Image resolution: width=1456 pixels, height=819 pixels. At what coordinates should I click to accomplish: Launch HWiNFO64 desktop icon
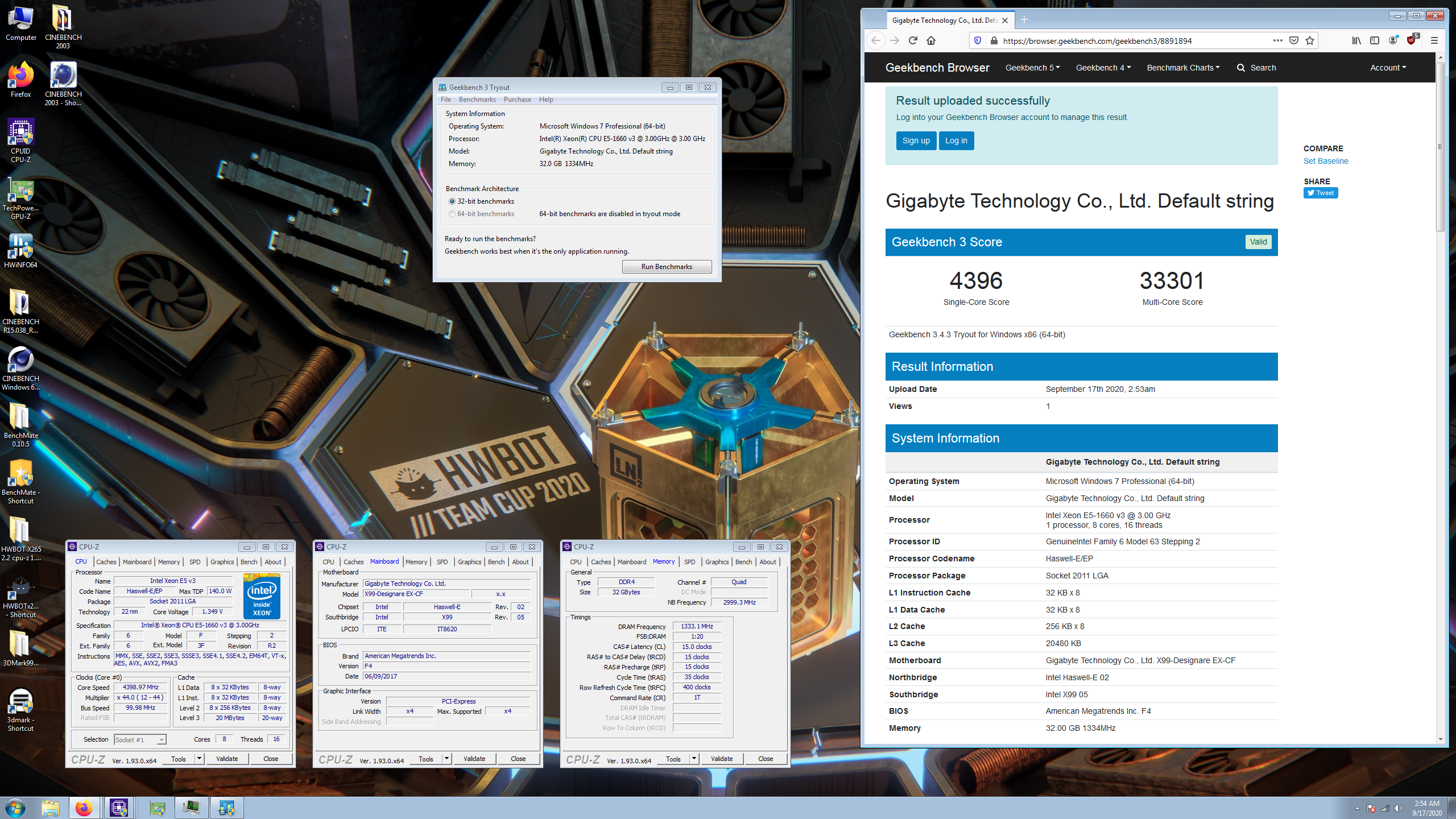pyautogui.click(x=21, y=251)
